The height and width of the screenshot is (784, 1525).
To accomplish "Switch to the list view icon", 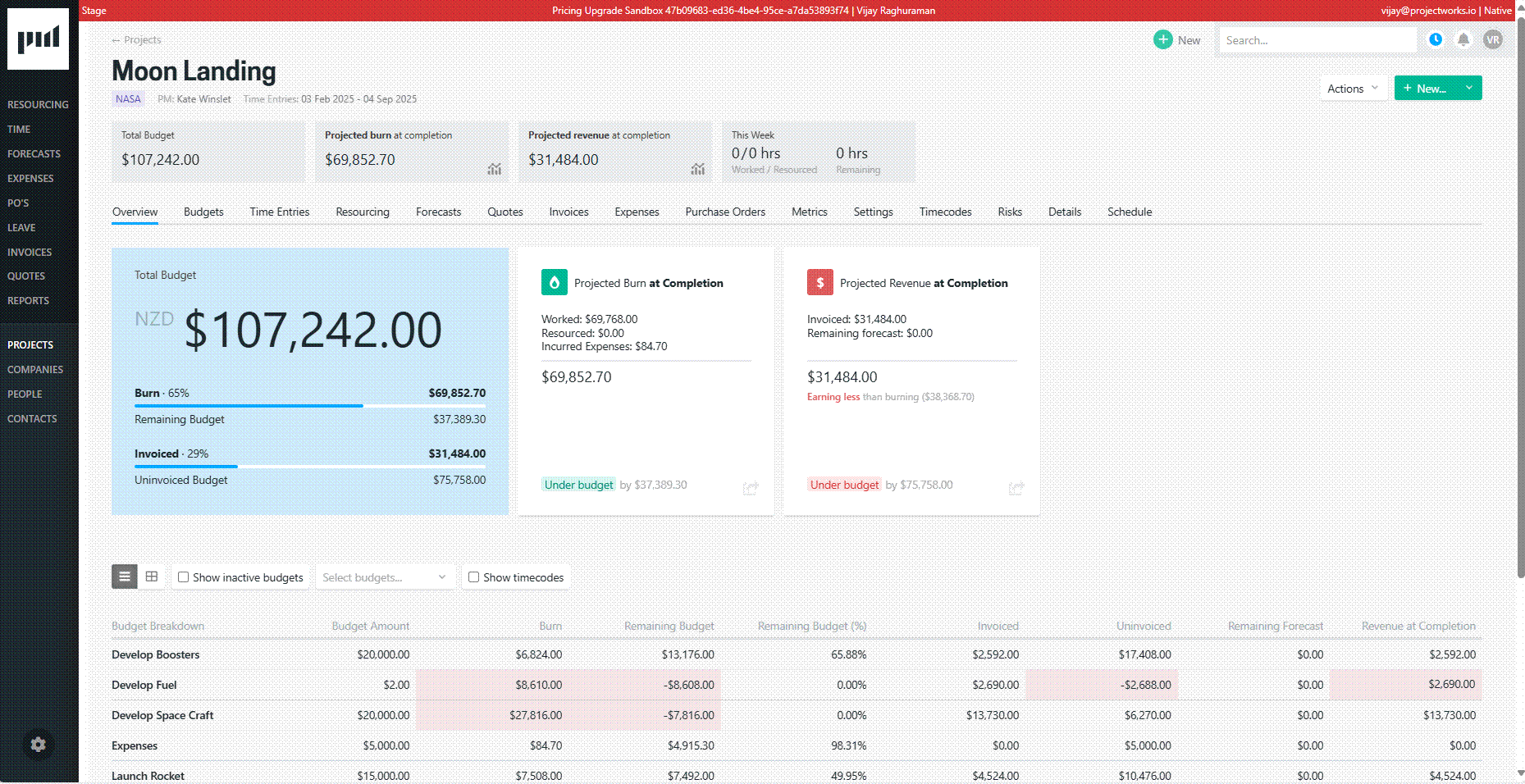I will 124,577.
